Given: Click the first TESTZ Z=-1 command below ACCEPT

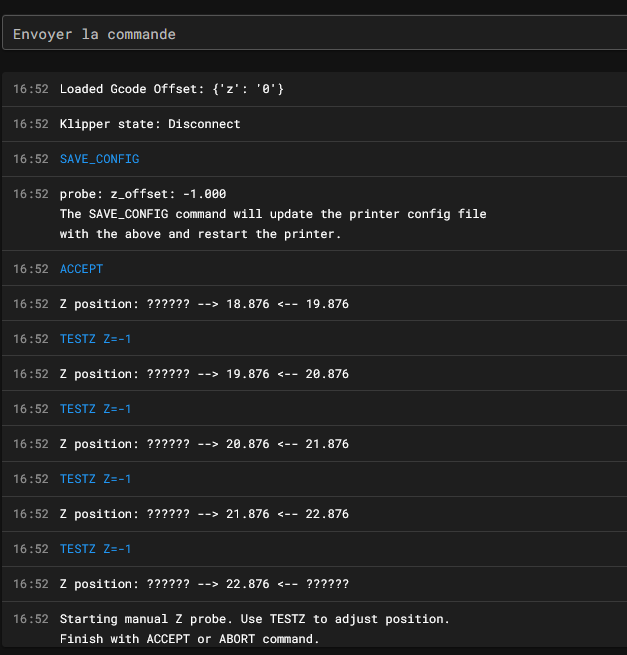Looking at the screenshot, I should [x=95, y=339].
